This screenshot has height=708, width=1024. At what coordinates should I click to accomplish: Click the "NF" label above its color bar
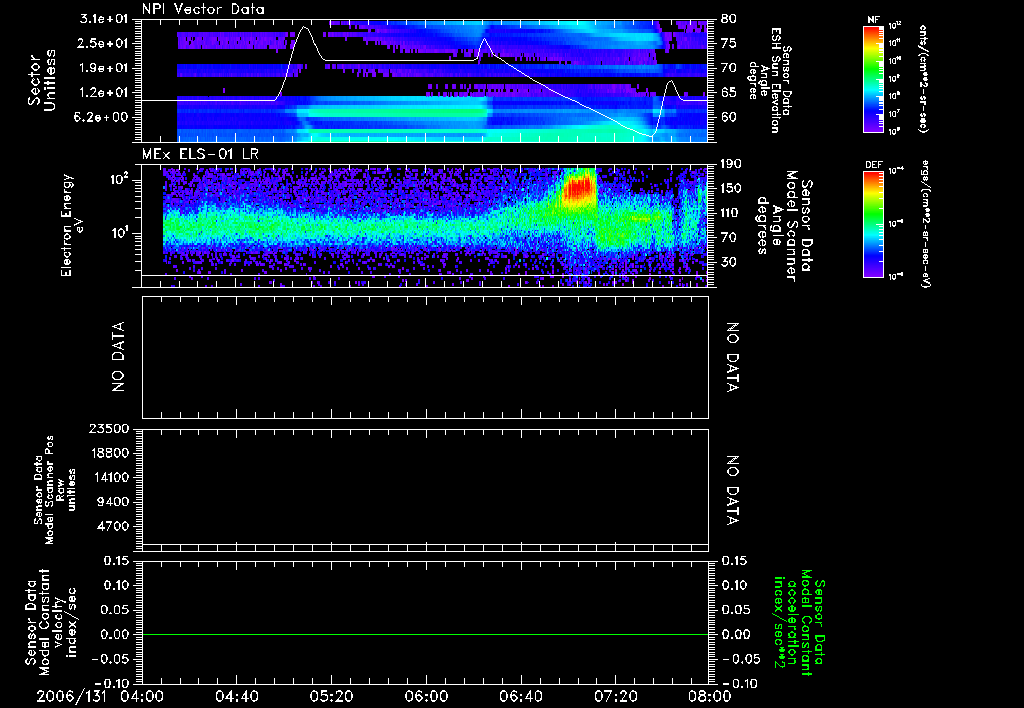pos(873,20)
